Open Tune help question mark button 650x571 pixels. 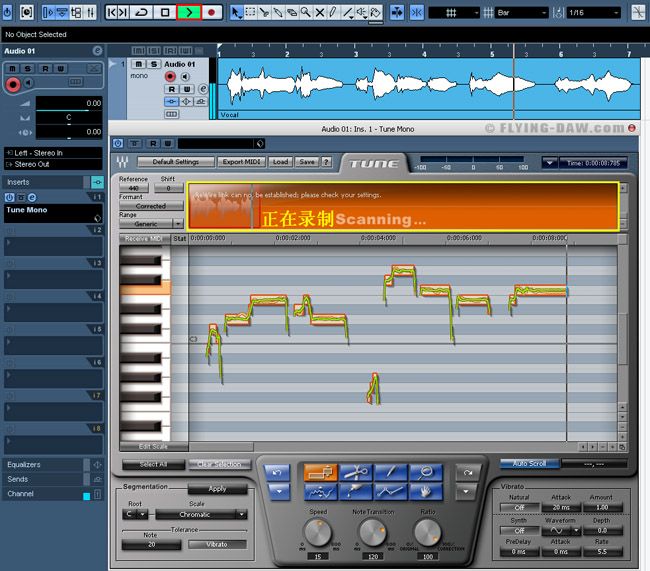point(327,162)
